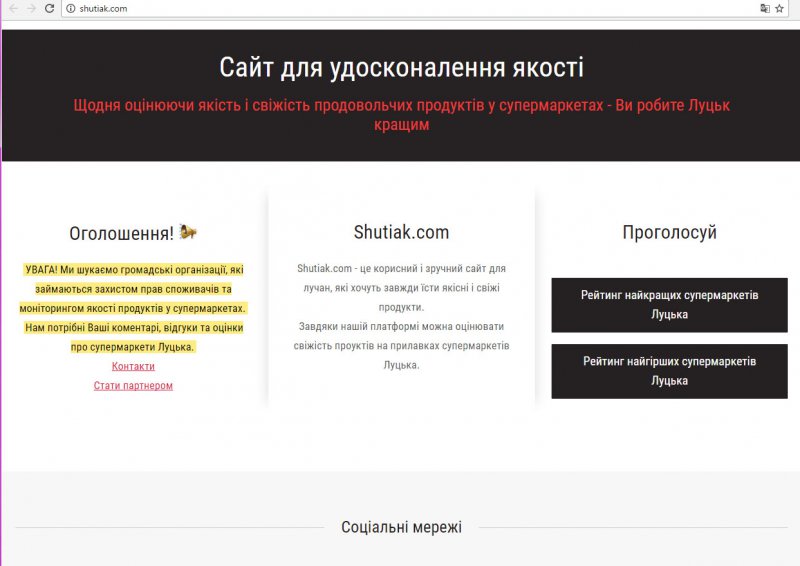Open site information icon beside URL
Viewport: 800px width, 566px height.
(71, 8)
